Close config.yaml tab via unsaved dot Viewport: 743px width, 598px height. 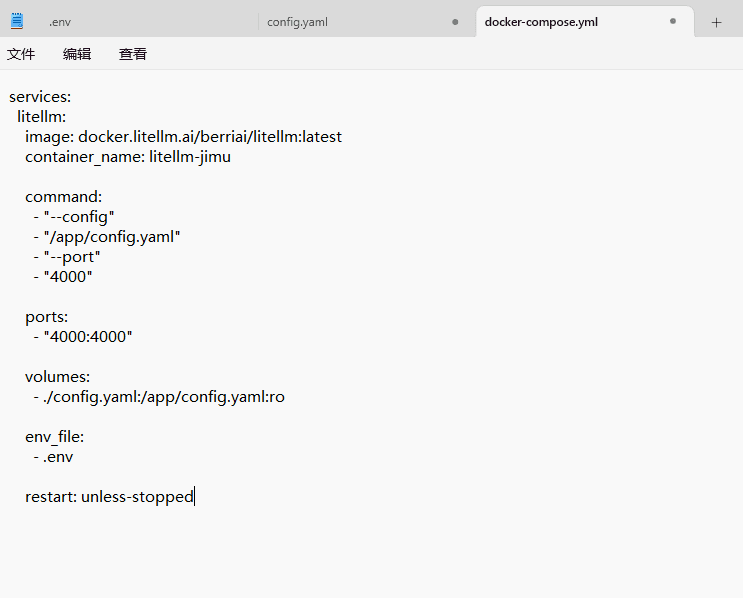click(x=455, y=22)
